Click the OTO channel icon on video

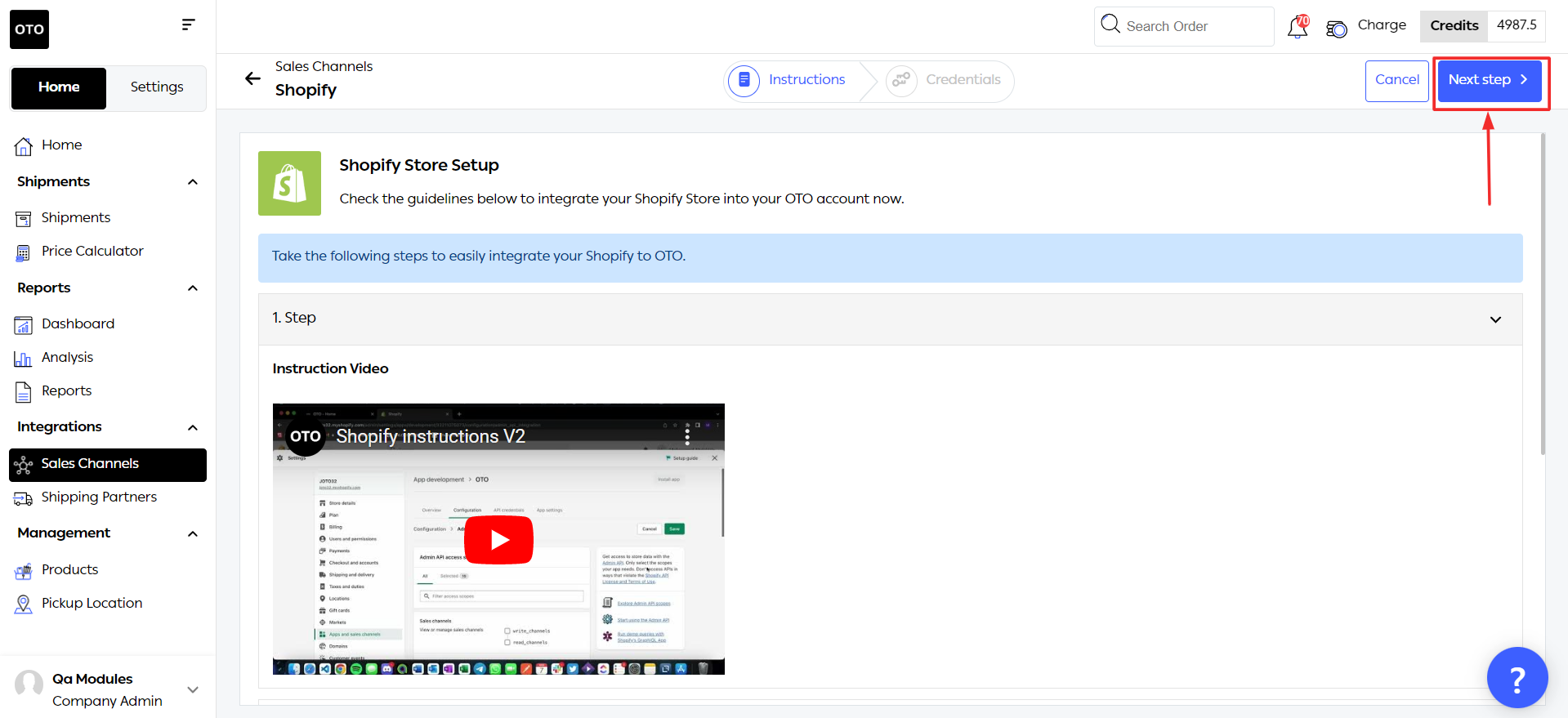click(306, 436)
